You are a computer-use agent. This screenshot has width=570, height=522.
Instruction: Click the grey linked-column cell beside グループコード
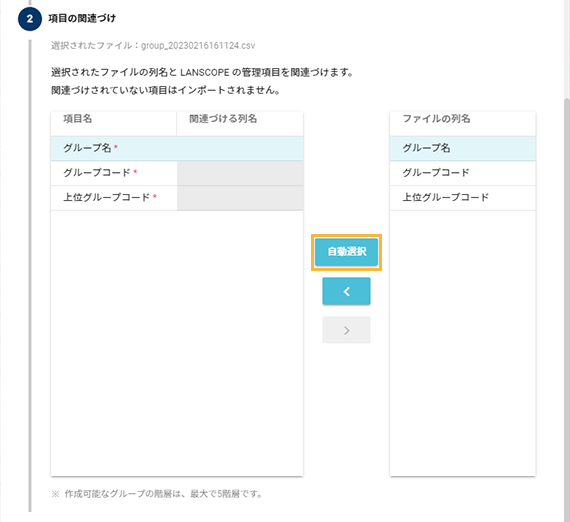[x=240, y=173]
